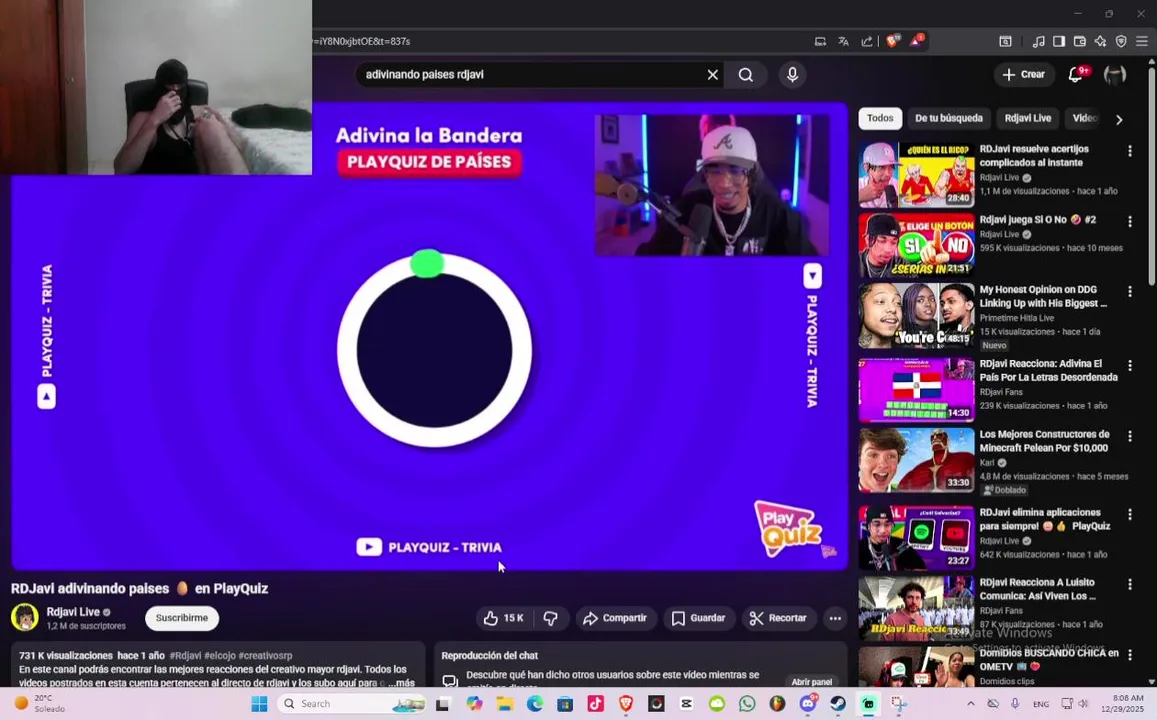The image size is (1157, 720).
Task: Open options for My Honest Opinion on DDG
Action: [1129, 291]
